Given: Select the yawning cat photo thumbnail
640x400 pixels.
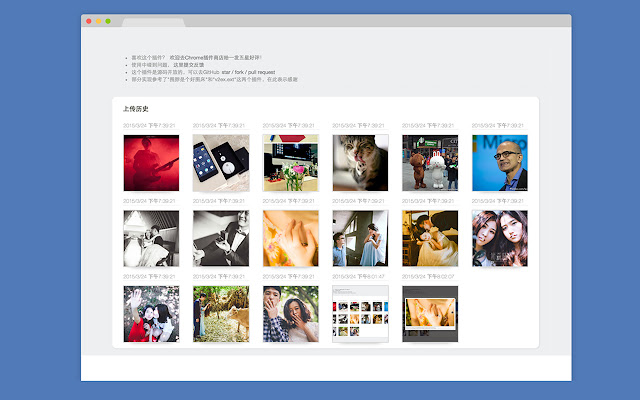Looking at the screenshot, I should click(360, 163).
